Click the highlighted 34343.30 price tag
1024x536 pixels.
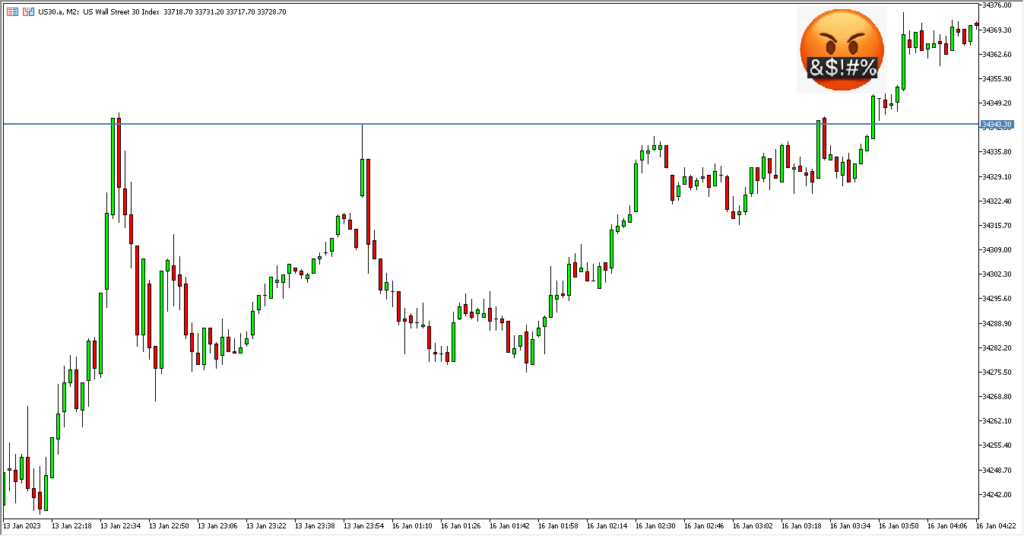pyautogui.click(x=1000, y=124)
